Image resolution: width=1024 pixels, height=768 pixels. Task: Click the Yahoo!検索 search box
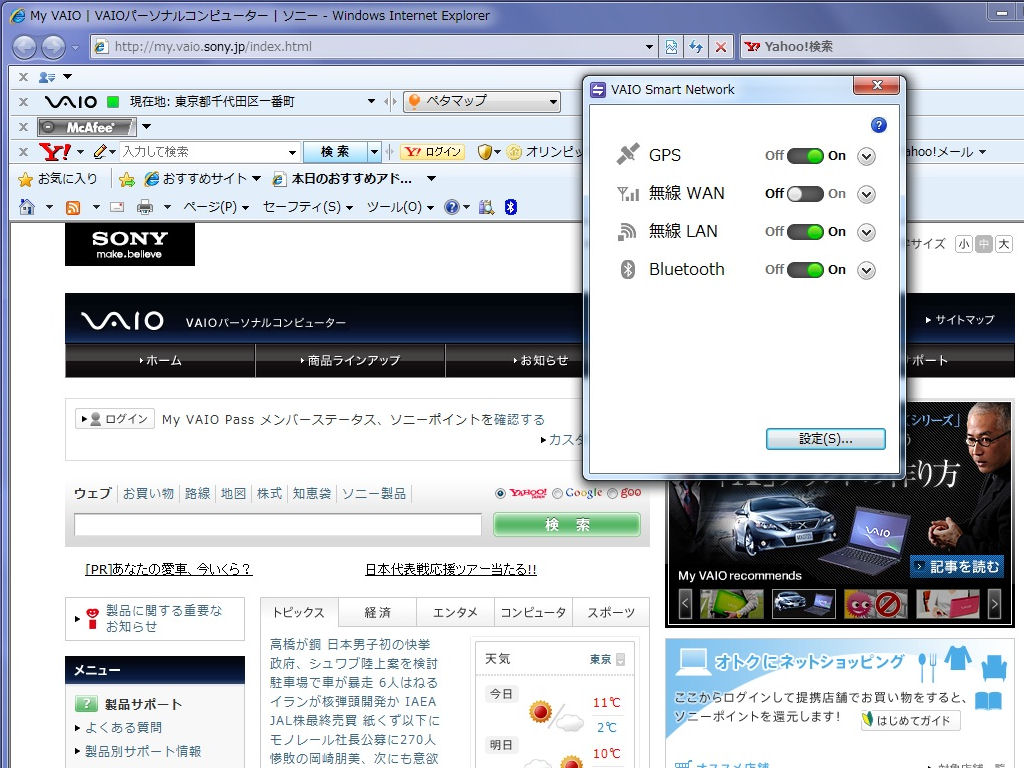(x=882, y=46)
